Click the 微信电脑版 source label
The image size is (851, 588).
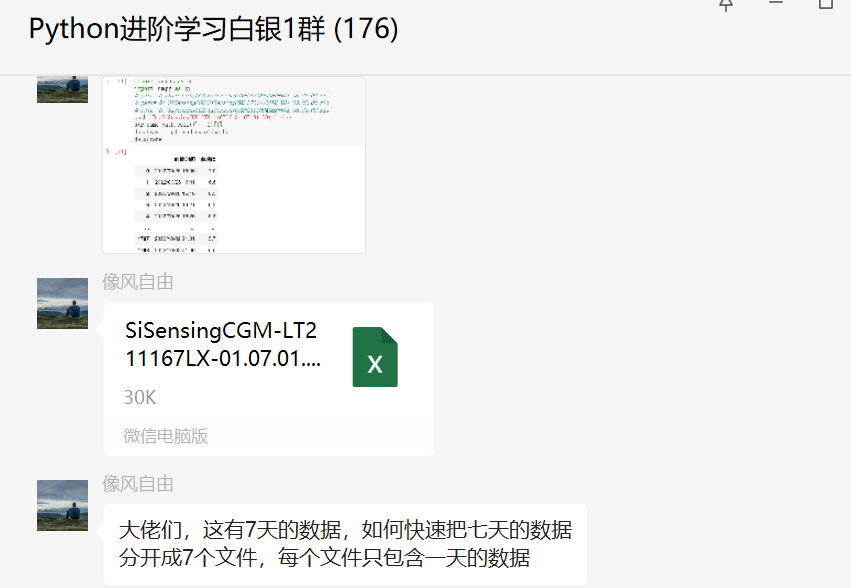pos(166,436)
